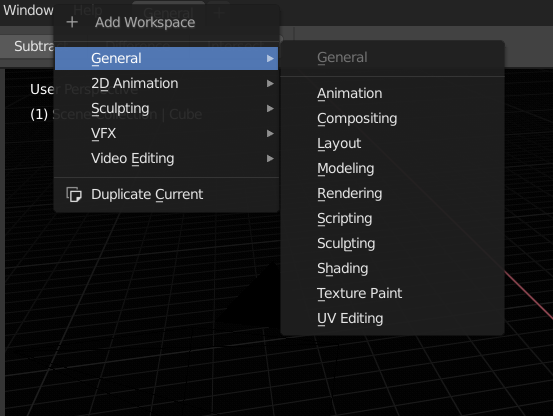The image size is (553, 416).
Task: Open the Window menu in the menu bar
Action: [28, 10]
